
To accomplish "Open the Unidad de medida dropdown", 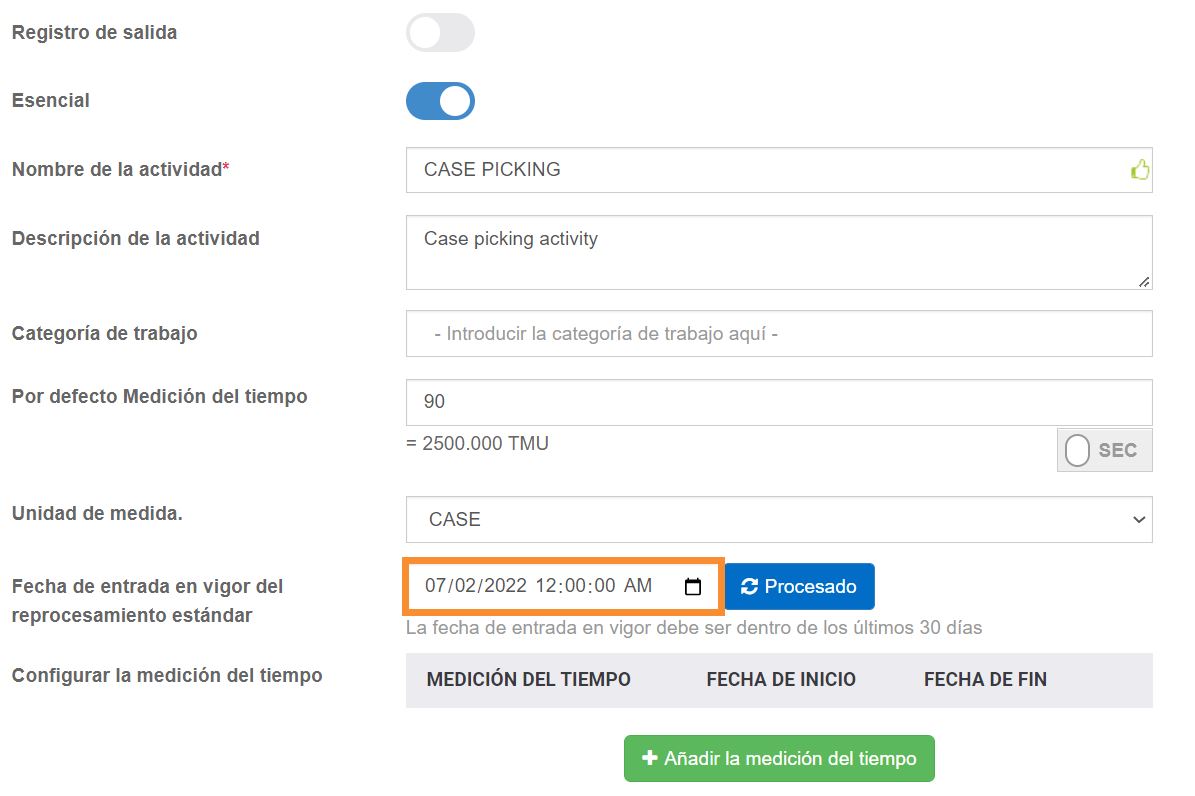I will tap(778, 520).
